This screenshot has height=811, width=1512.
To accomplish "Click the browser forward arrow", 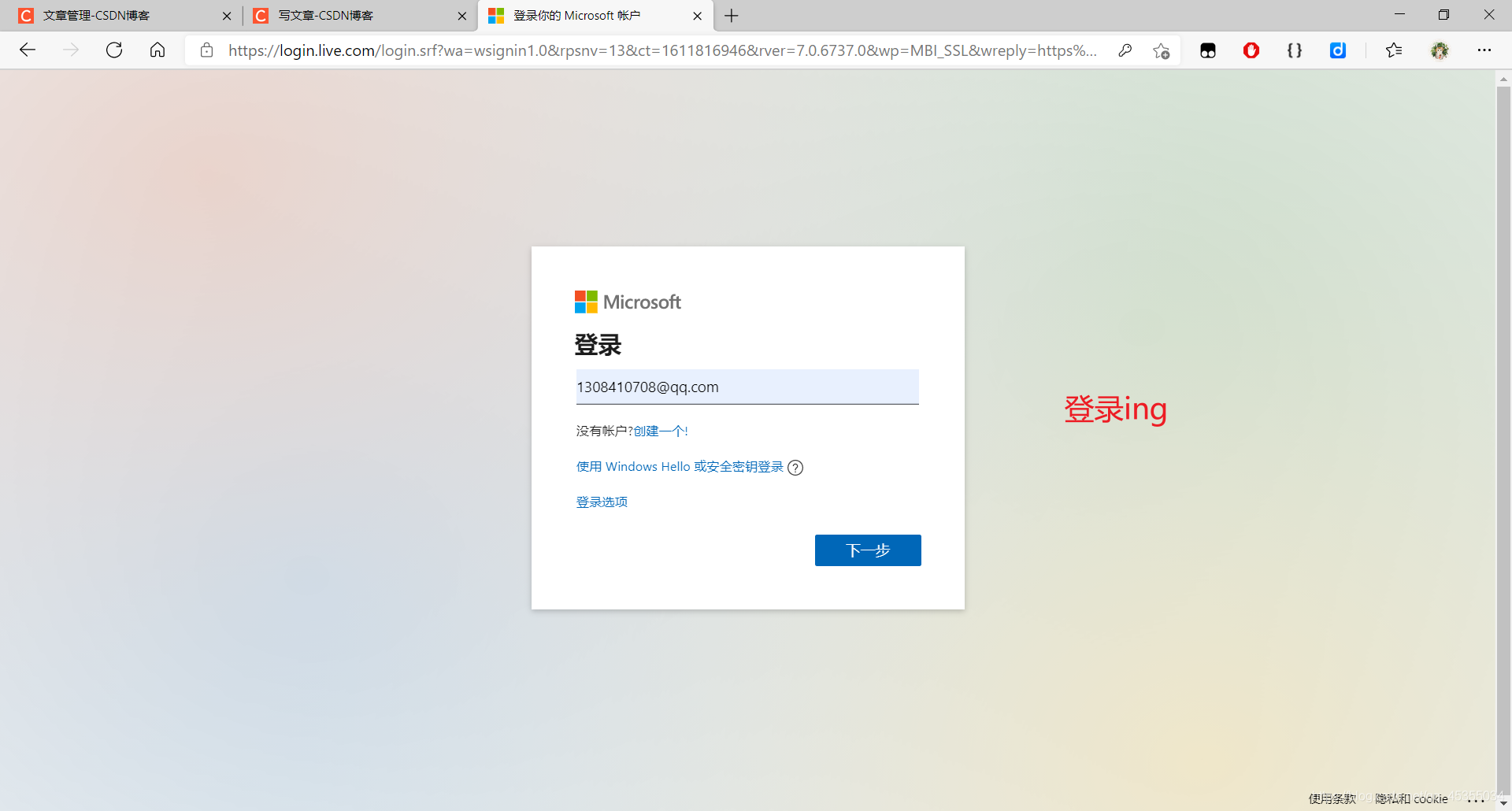I will (x=71, y=50).
